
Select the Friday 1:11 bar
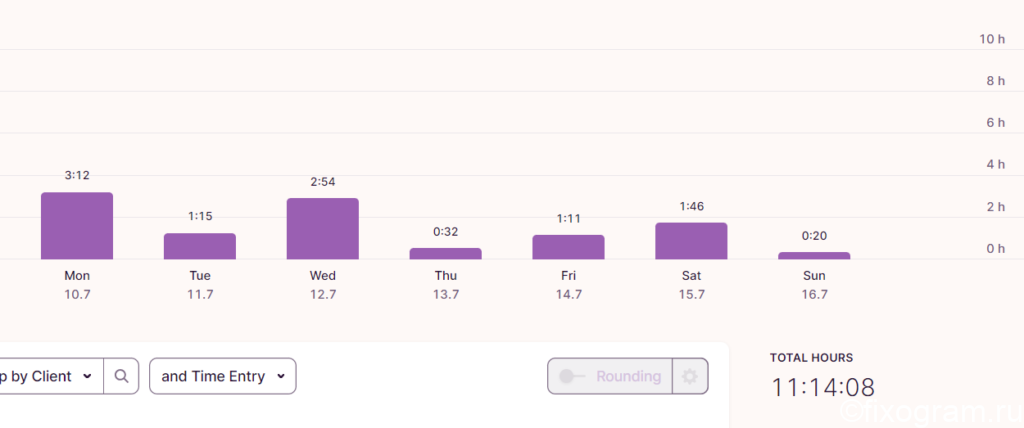point(568,247)
